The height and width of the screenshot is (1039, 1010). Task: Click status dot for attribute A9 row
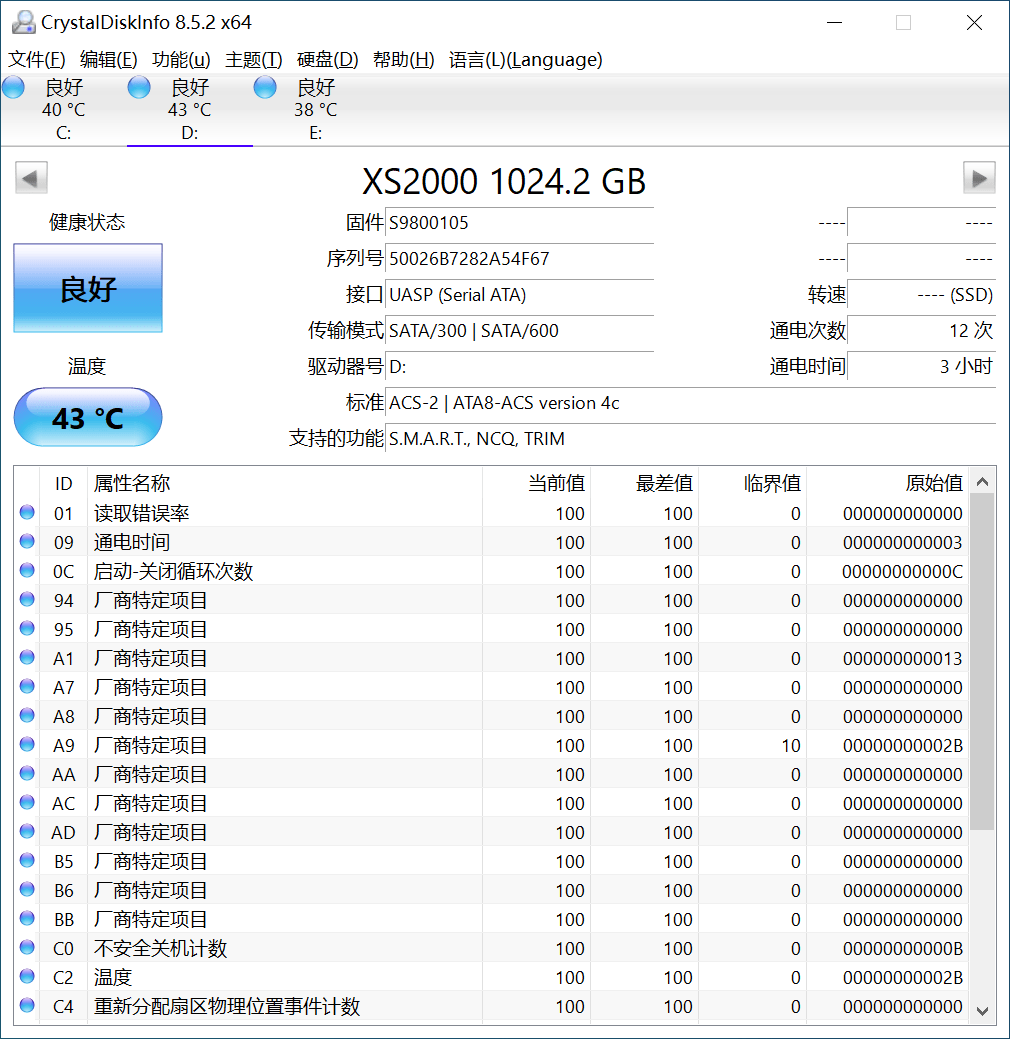(x=27, y=744)
